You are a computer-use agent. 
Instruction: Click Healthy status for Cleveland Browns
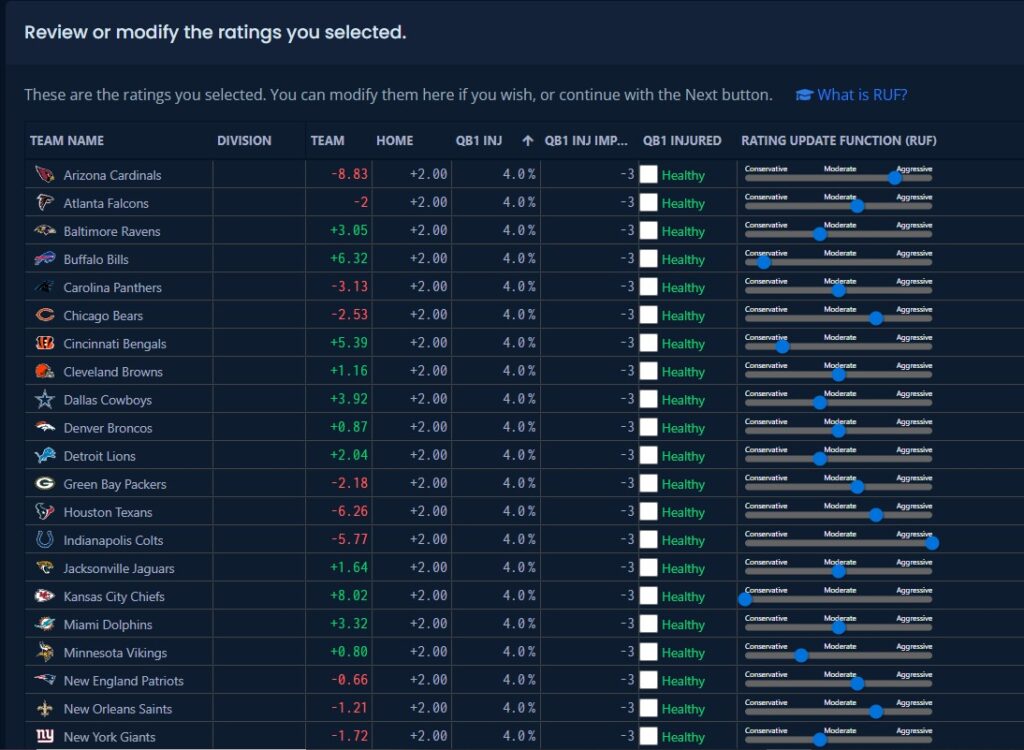[x=683, y=372]
